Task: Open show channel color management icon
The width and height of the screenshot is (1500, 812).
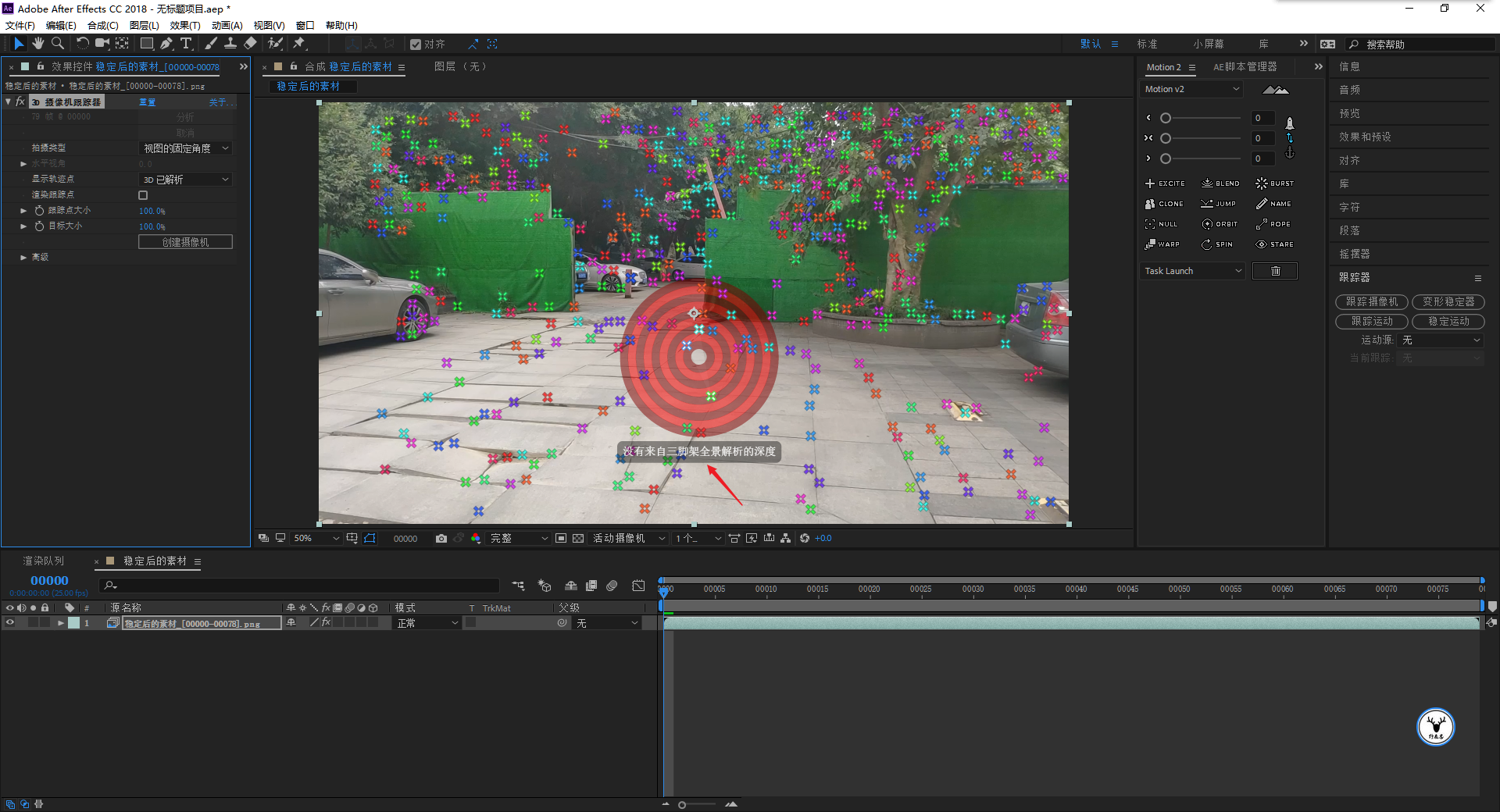Action: click(x=476, y=538)
